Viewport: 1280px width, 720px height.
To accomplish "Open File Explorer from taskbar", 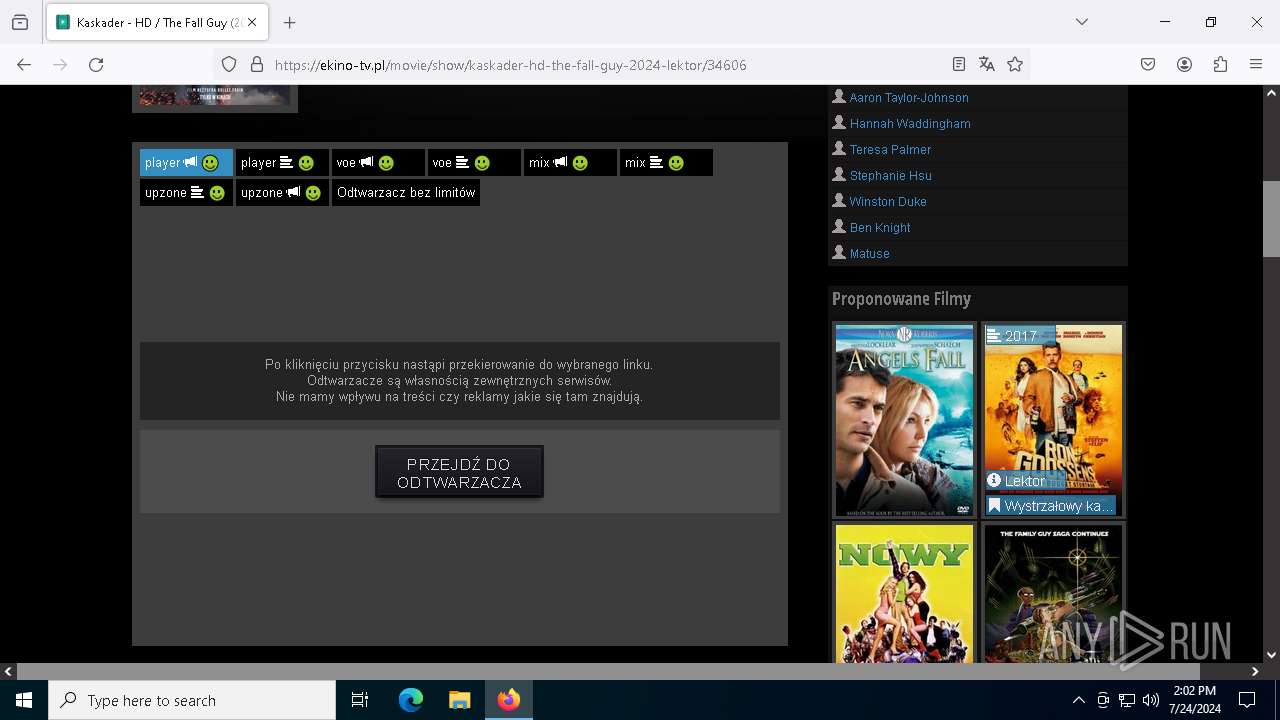I will pos(459,700).
